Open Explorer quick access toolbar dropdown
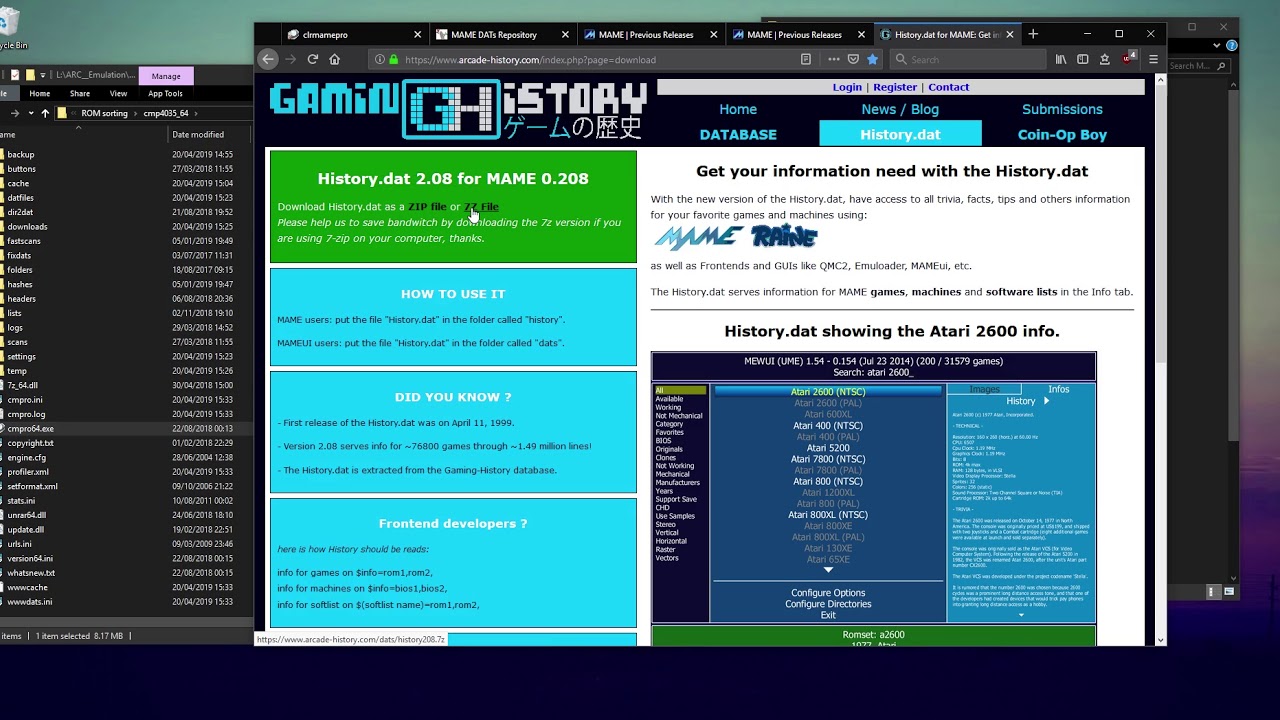The height and width of the screenshot is (720, 1280). point(42,75)
